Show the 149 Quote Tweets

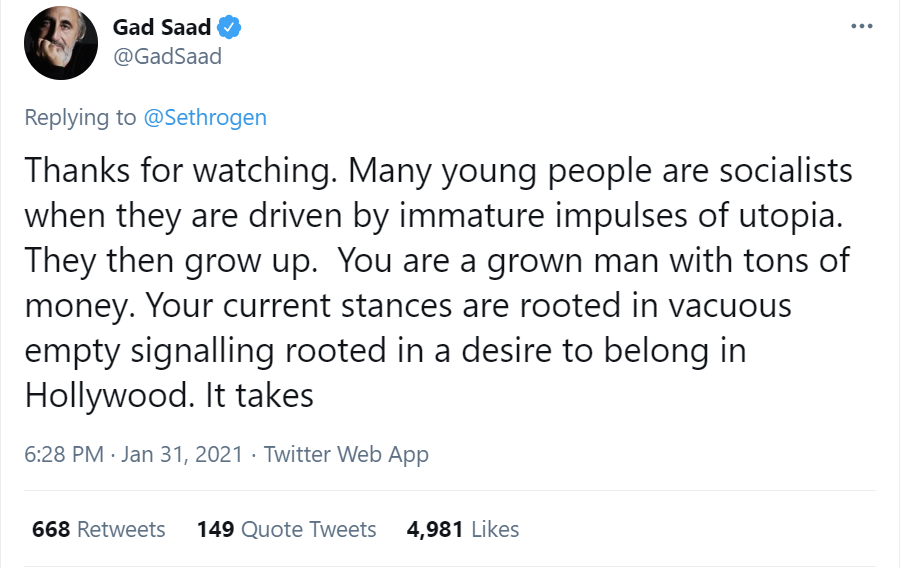coord(287,529)
